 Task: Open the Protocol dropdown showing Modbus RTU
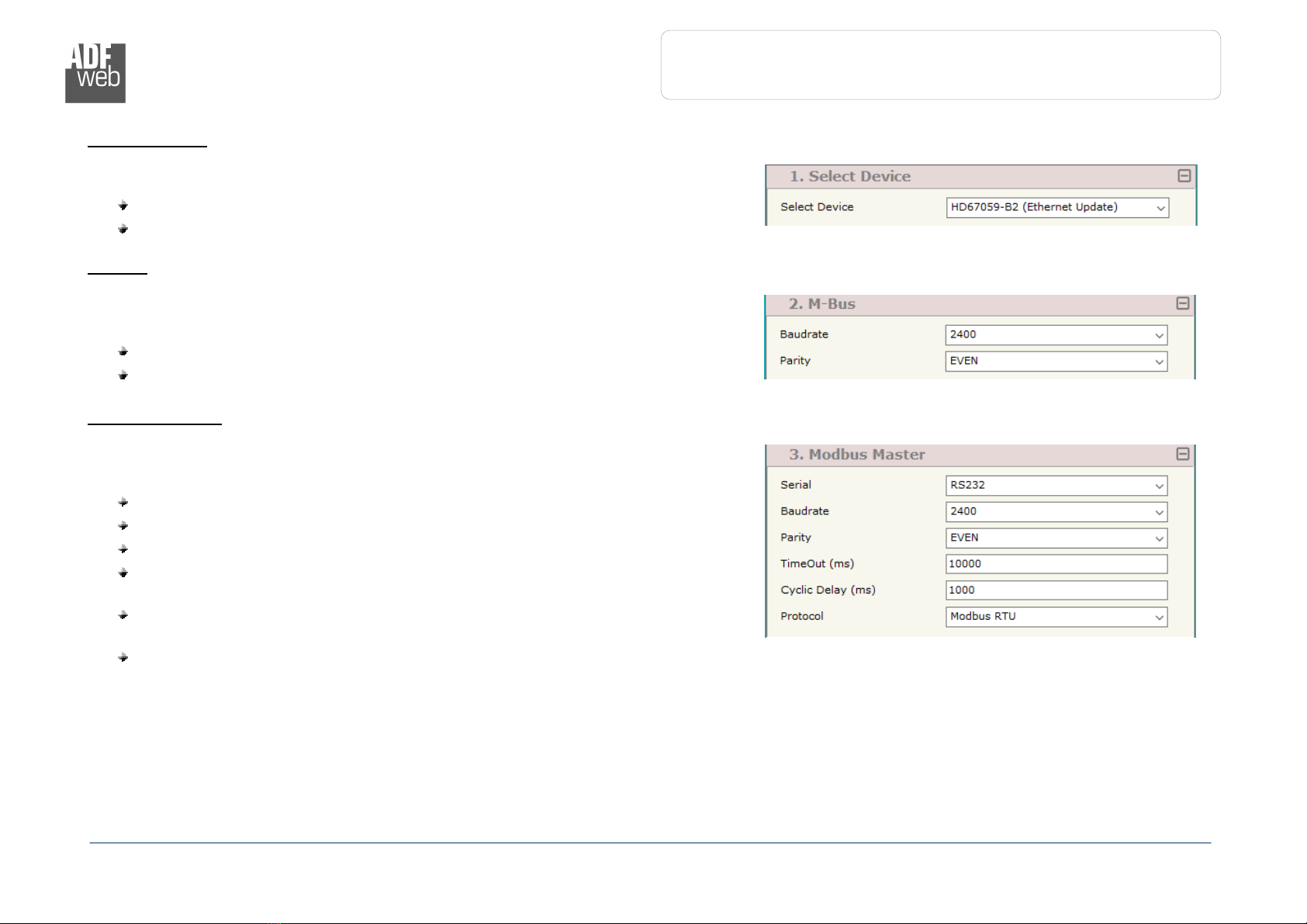pyautogui.click(x=1056, y=616)
